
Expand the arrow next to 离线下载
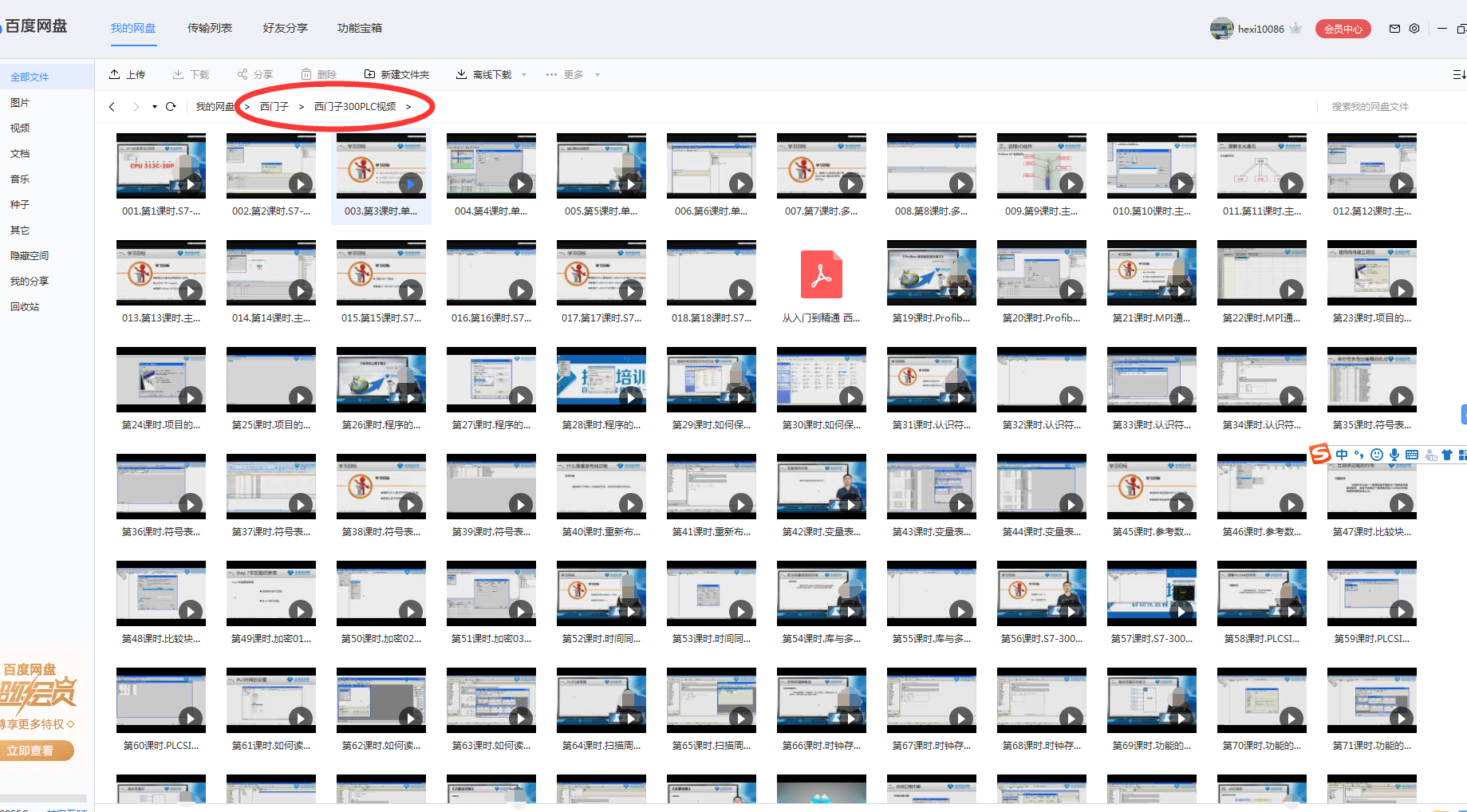click(524, 75)
